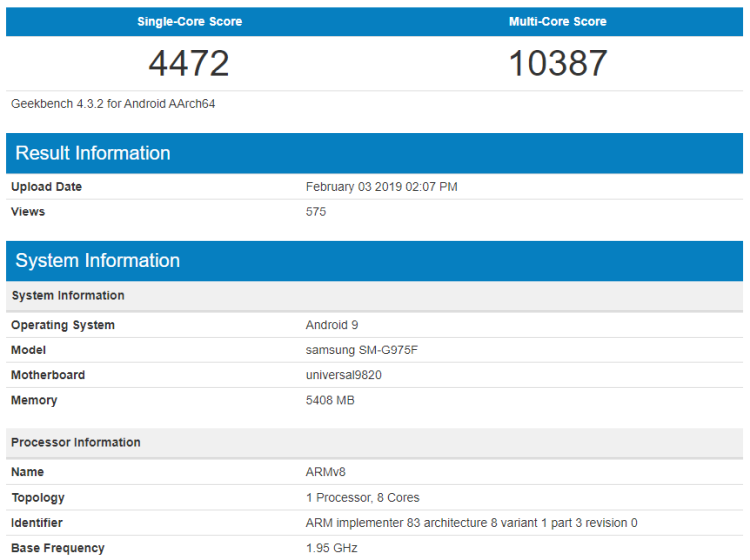The width and height of the screenshot is (750, 560).
Task: Select the 4472 single-core score value
Action: pyautogui.click(x=189, y=63)
